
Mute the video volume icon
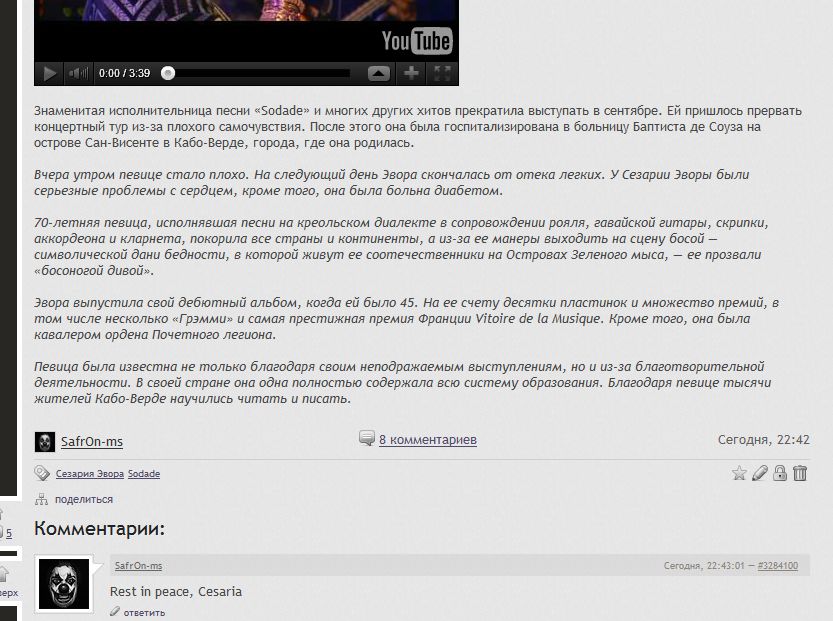78,73
